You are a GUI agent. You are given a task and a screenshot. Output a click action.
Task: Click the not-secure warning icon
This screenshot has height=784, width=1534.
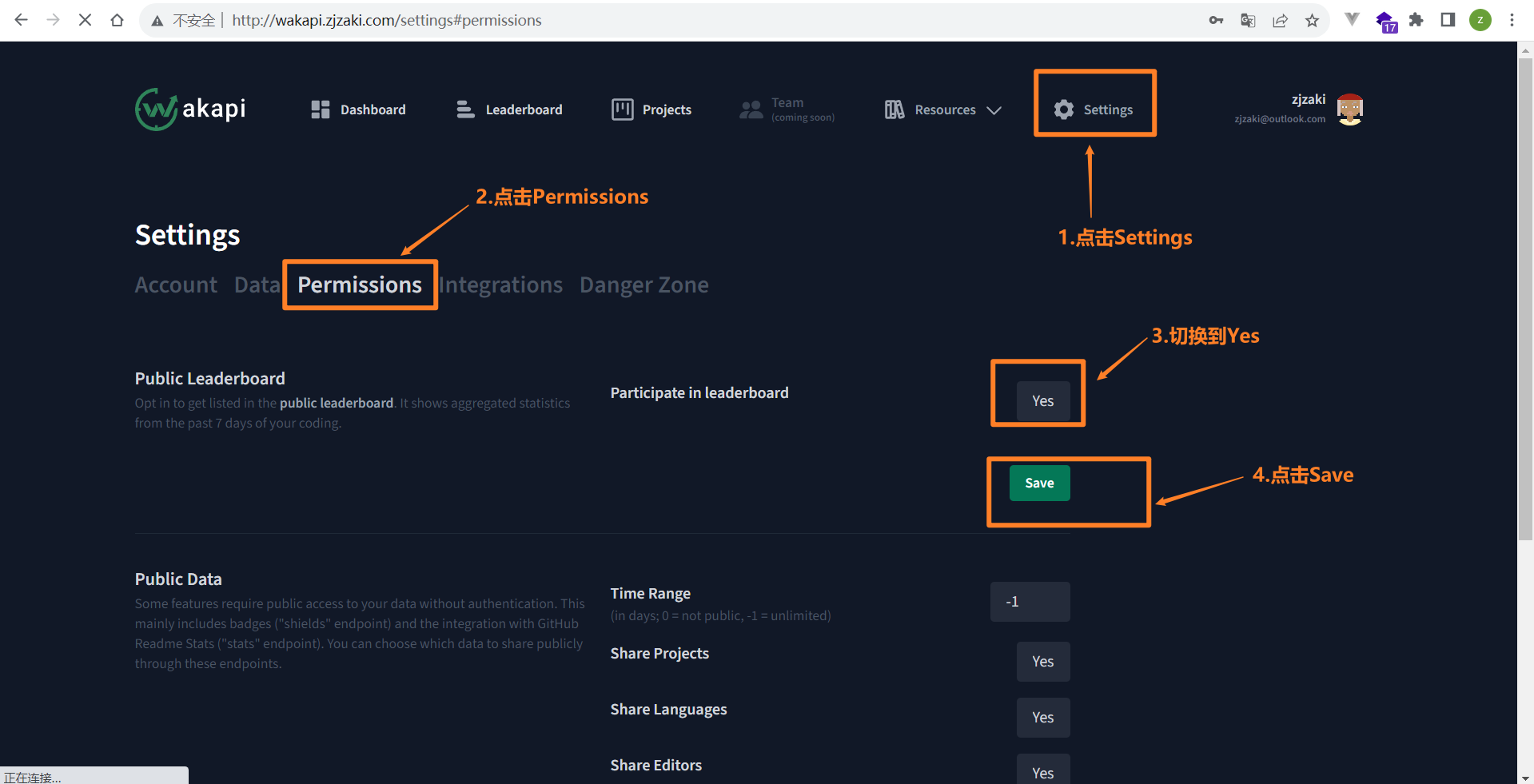click(157, 21)
